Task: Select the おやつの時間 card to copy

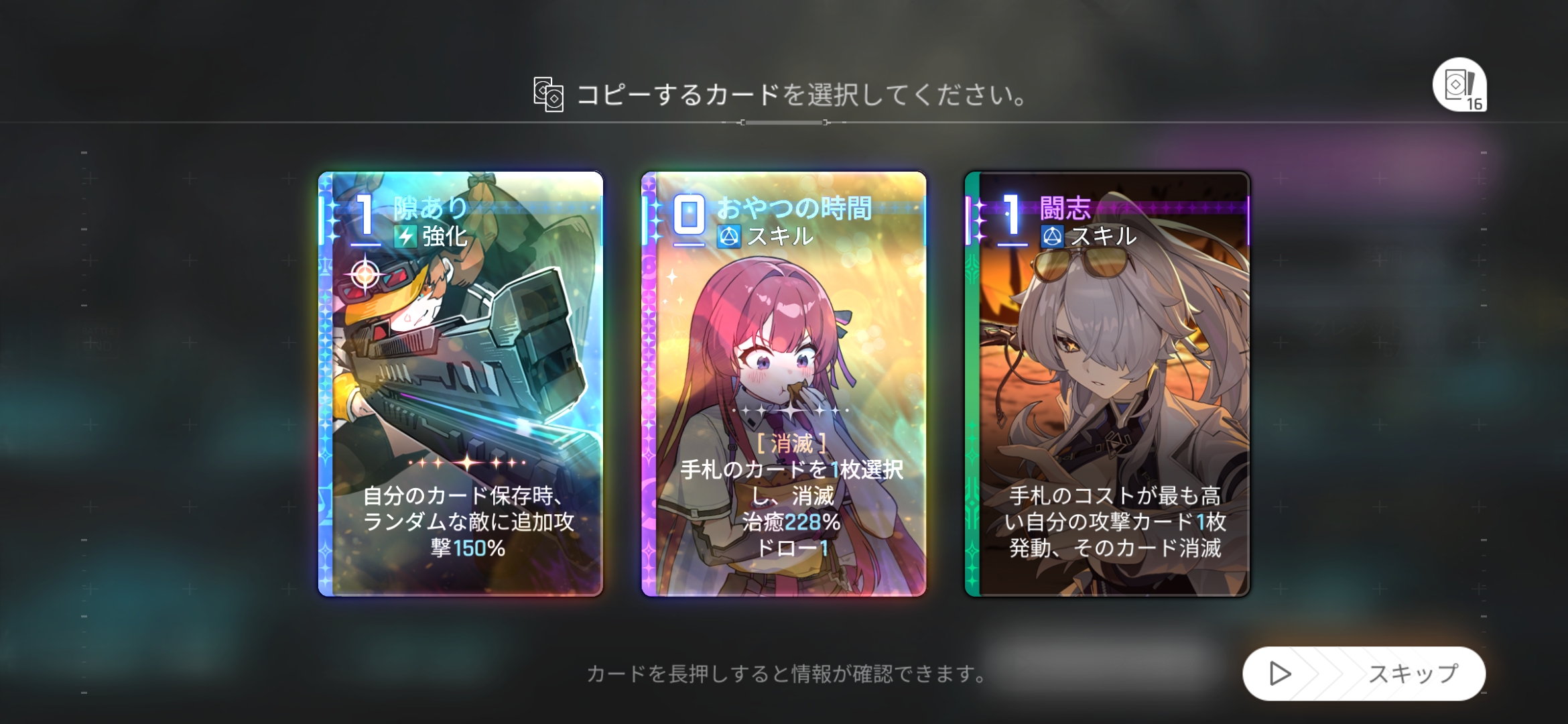Action: point(784,384)
